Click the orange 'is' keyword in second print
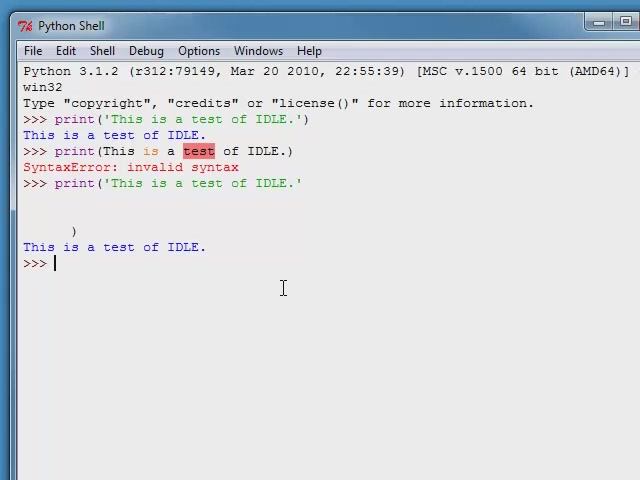This screenshot has width=640, height=480. [151, 151]
